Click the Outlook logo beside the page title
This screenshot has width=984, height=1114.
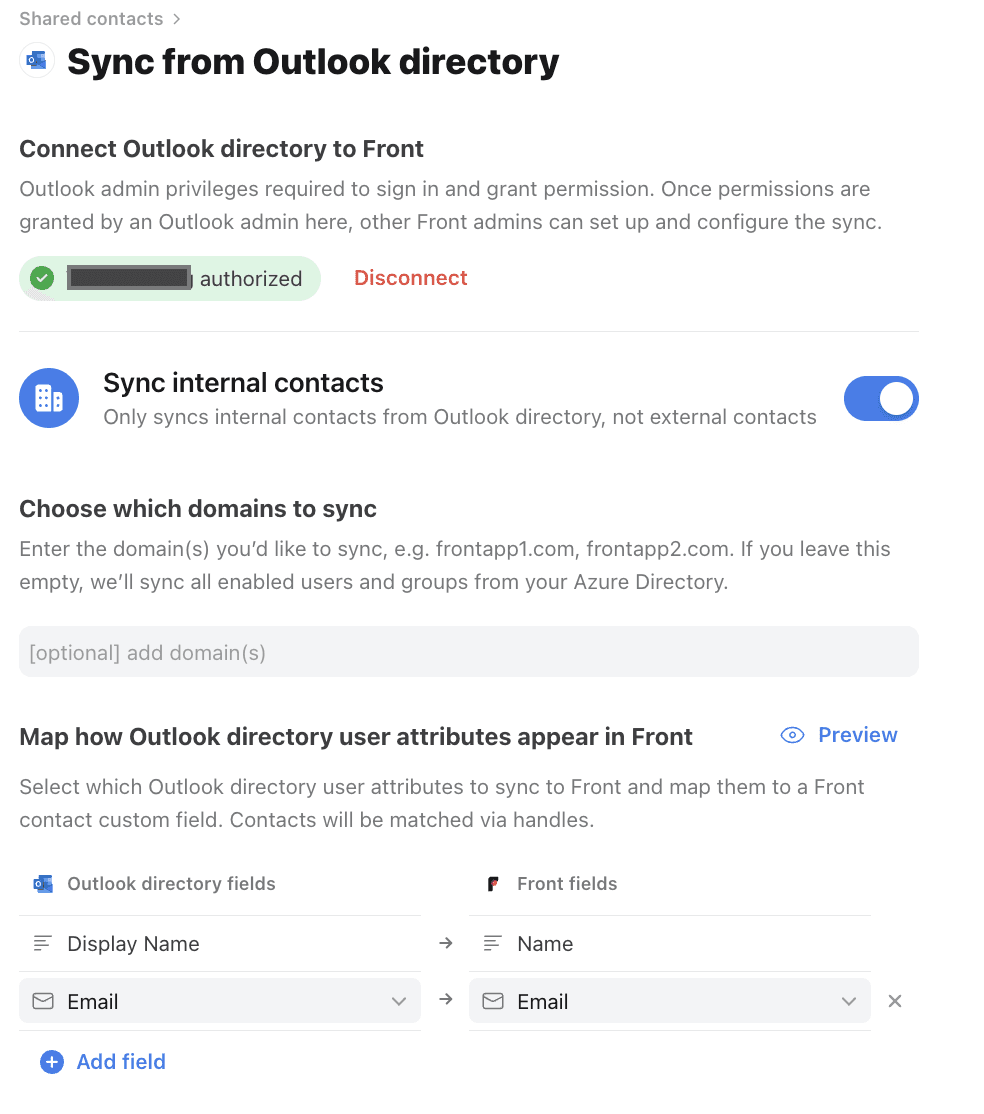pos(36,61)
